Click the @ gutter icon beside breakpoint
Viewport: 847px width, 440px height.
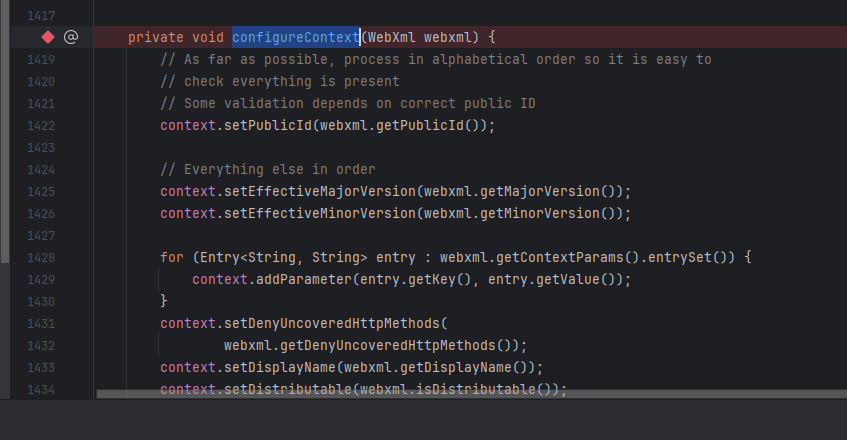[70, 37]
